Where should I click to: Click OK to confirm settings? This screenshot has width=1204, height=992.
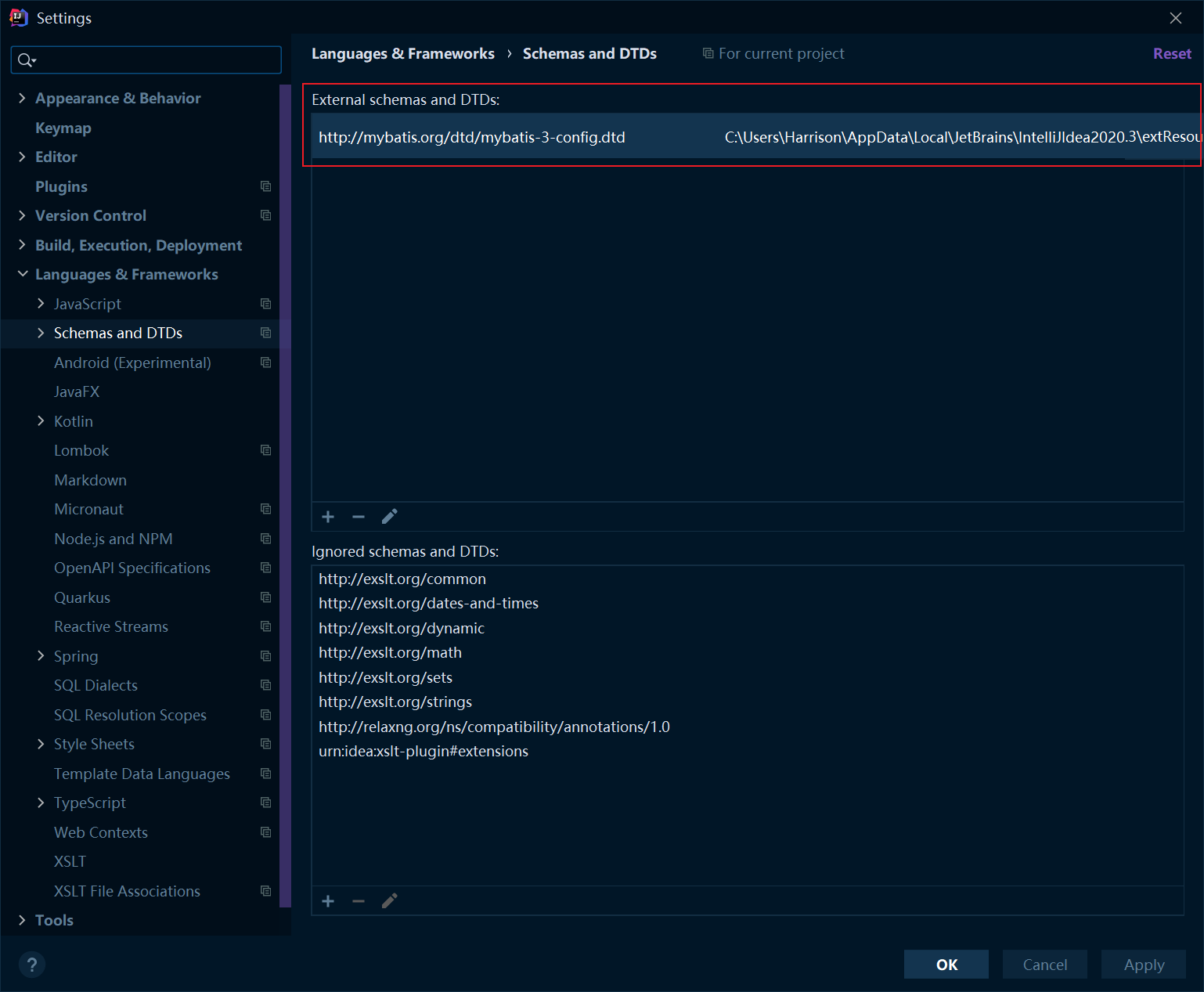pos(946,965)
